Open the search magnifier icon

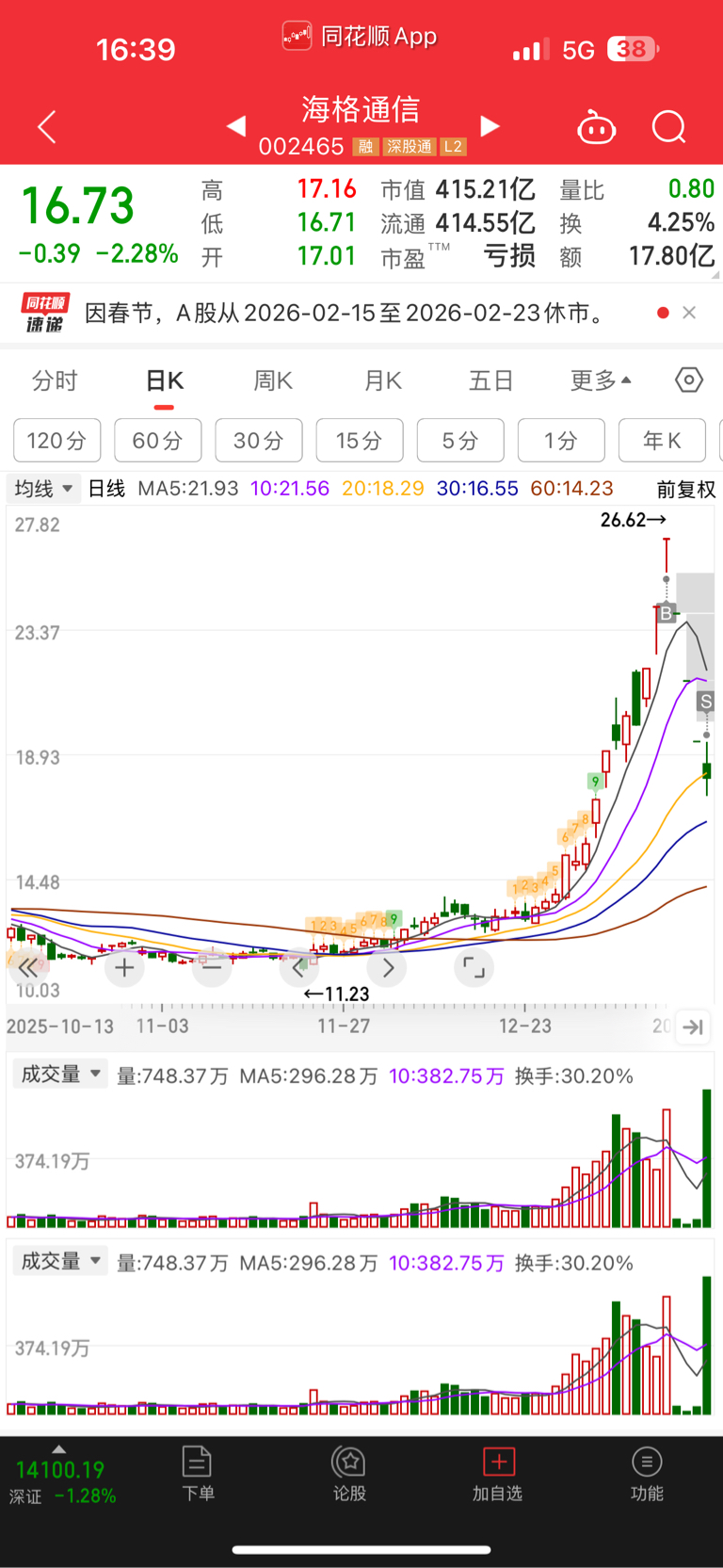pyautogui.click(x=669, y=126)
